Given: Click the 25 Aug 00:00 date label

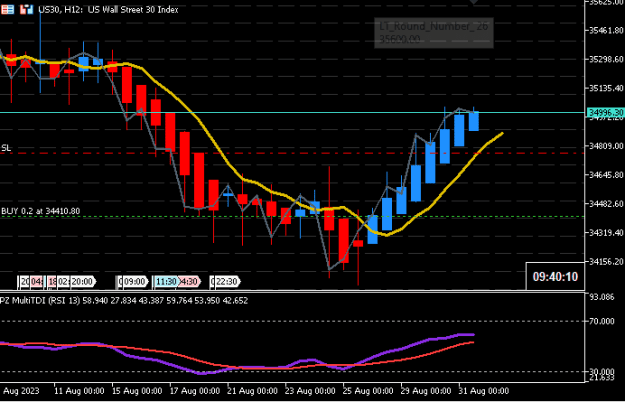Looking at the screenshot, I should (368, 391).
